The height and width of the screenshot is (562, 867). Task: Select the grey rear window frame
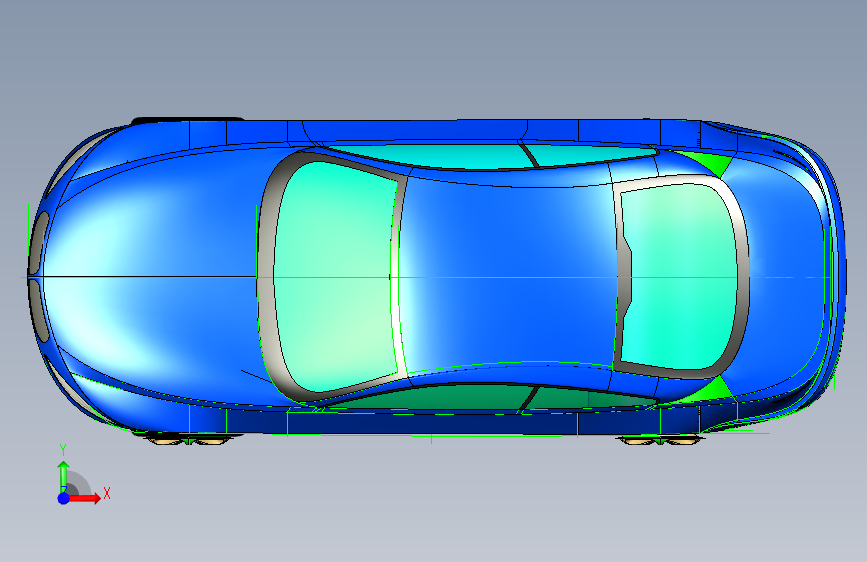click(742, 277)
